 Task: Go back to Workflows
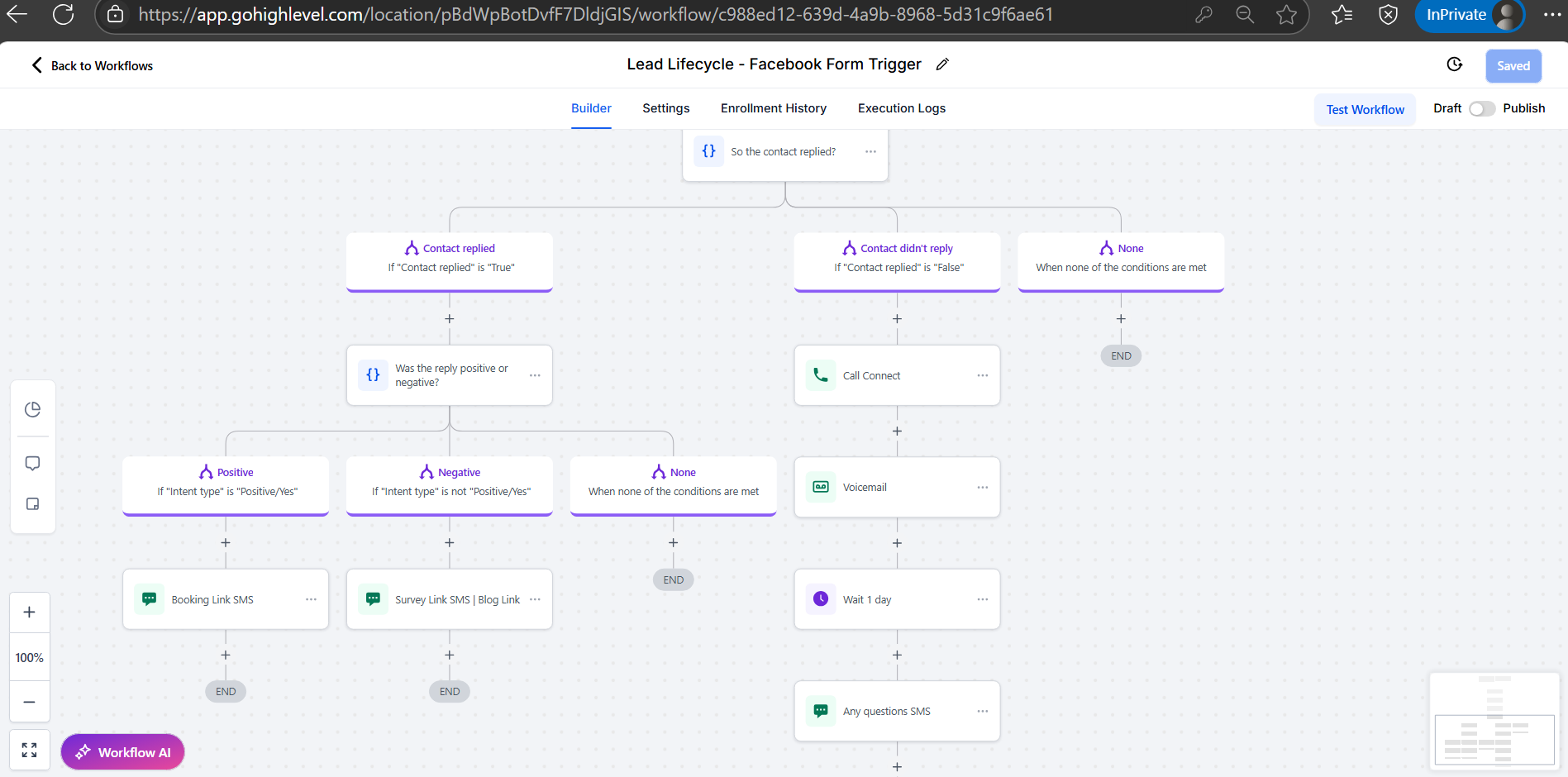pos(93,65)
